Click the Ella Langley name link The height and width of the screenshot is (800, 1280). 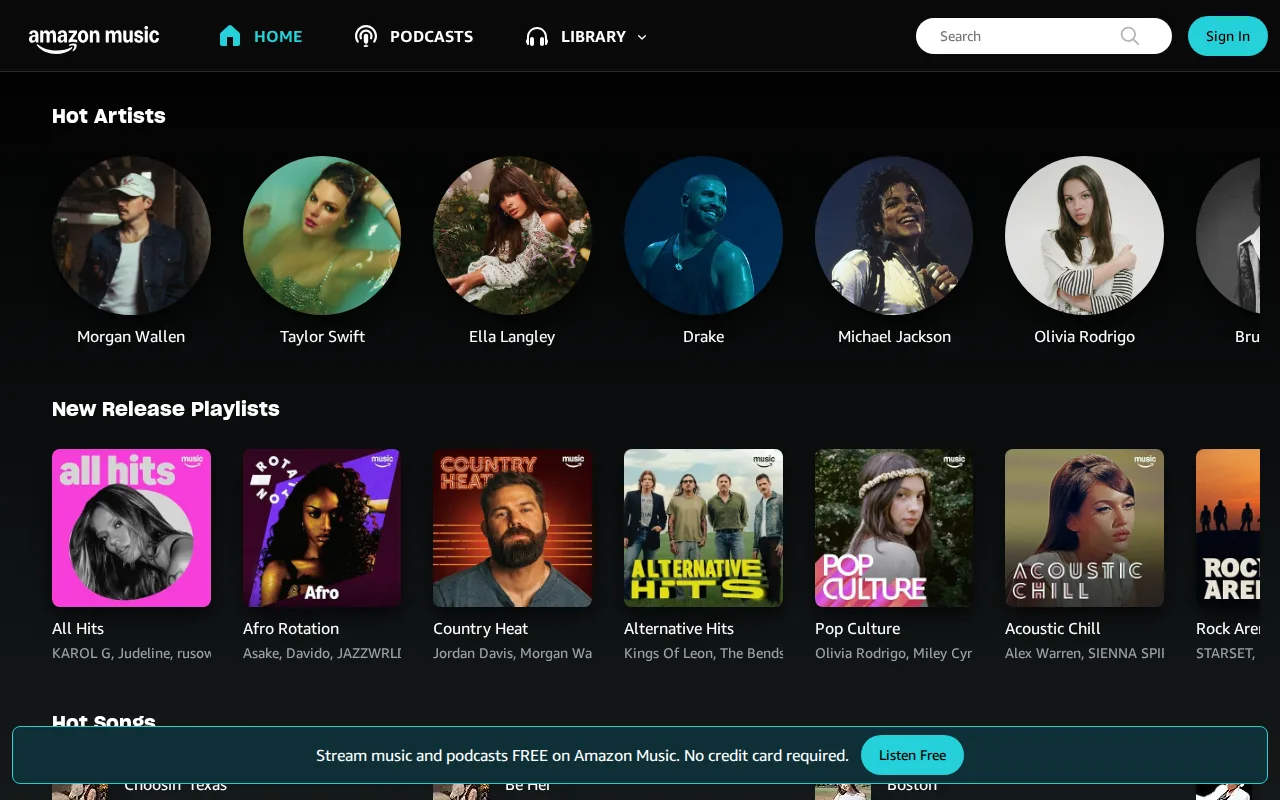[x=512, y=336]
